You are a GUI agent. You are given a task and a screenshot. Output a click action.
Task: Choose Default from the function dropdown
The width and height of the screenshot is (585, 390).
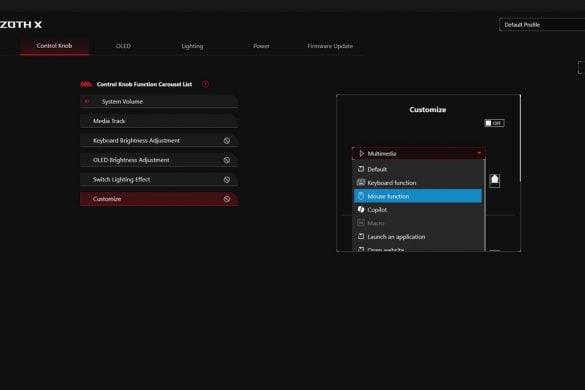coord(418,169)
